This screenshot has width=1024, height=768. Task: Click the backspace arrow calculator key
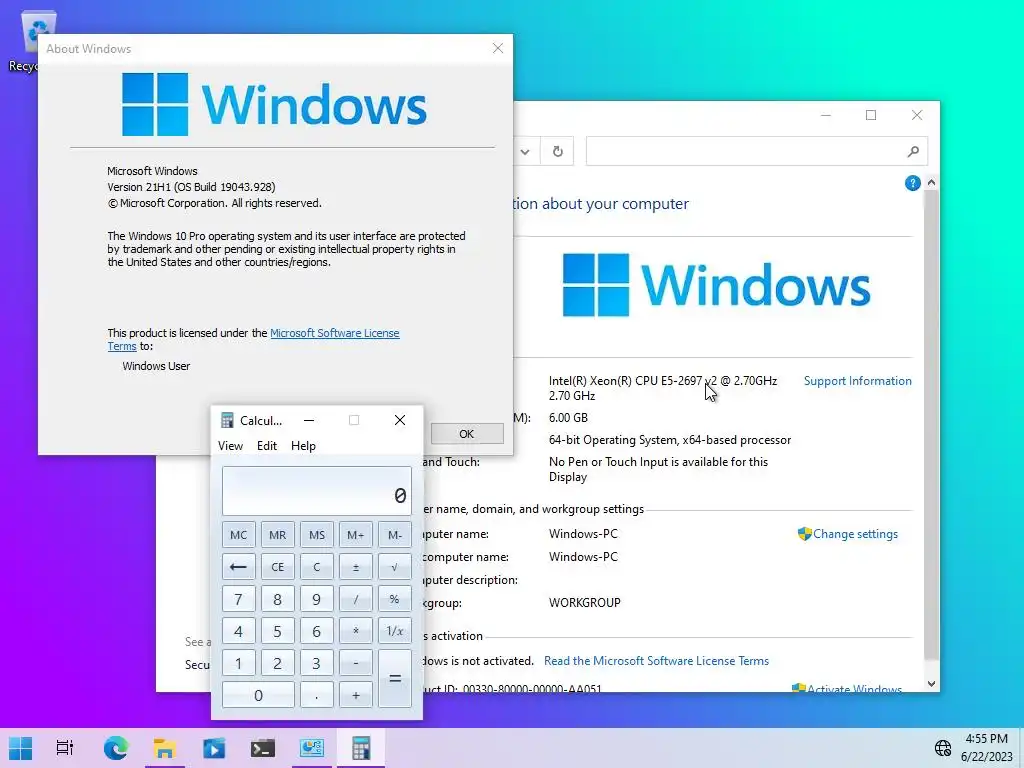pyautogui.click(x=238, y=567)
